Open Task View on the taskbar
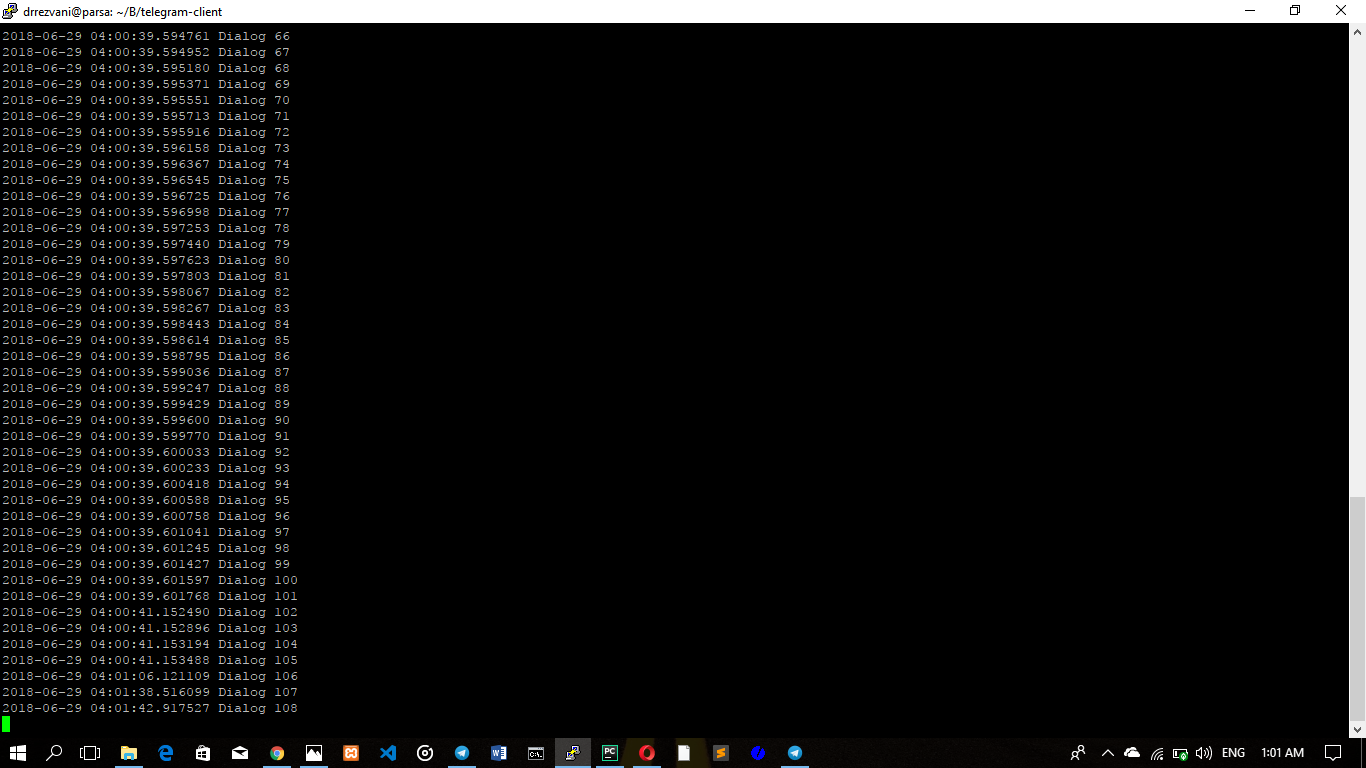This screenshot has width=1366, height=768. coord(91,752)
